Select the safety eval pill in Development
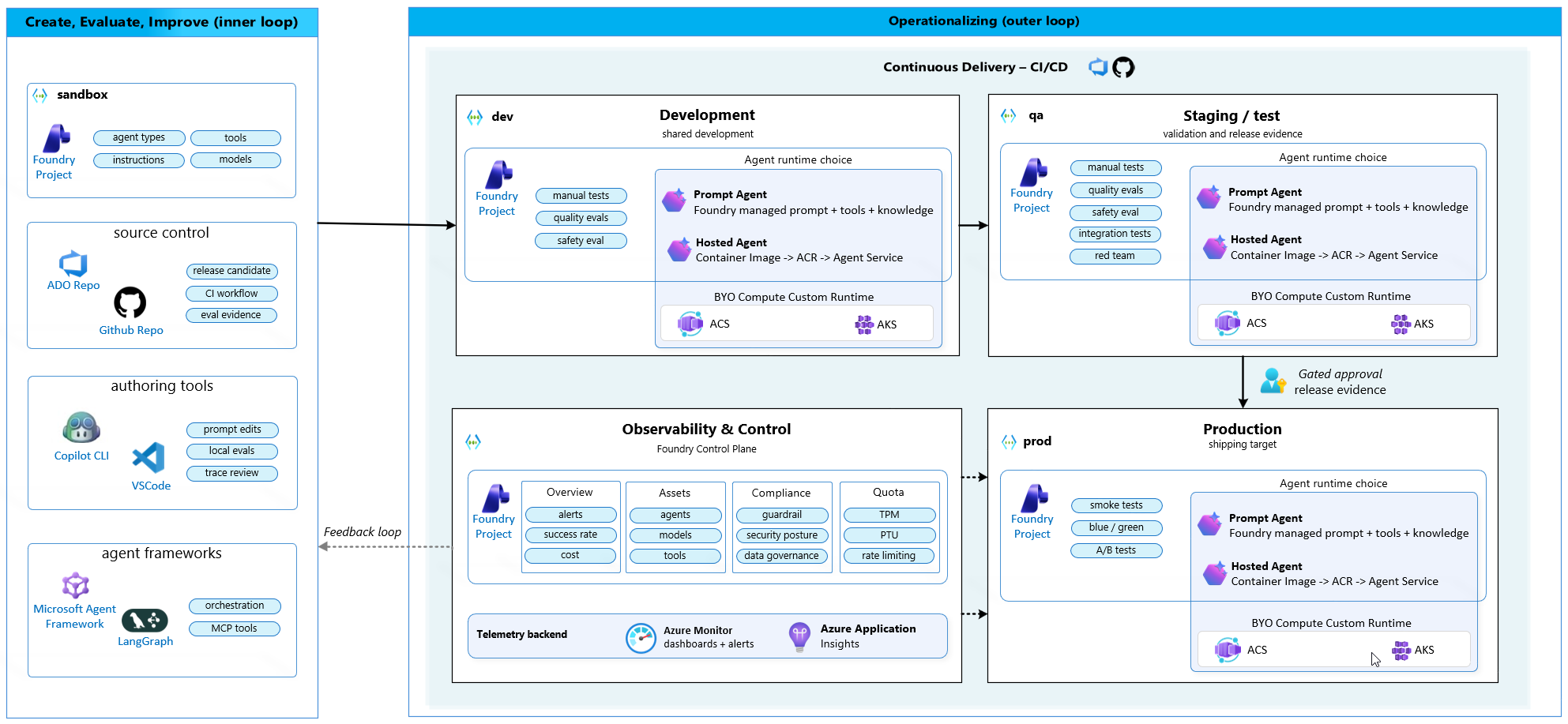The height and width of the screenshot is (724, 1568). point(581,241)
